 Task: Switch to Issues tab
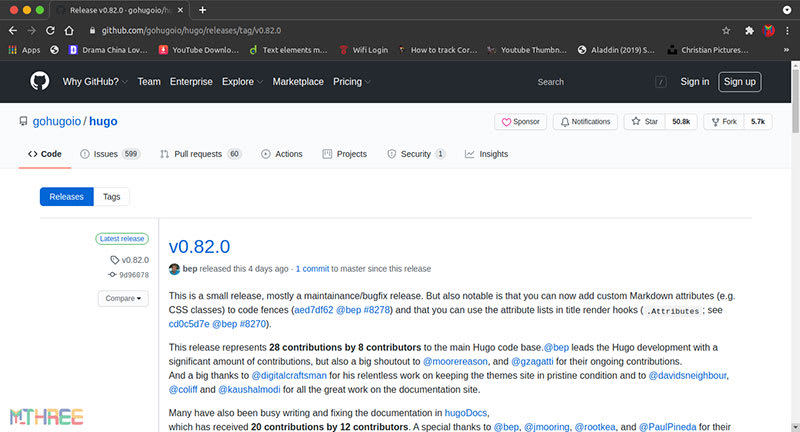coord(110,154)
